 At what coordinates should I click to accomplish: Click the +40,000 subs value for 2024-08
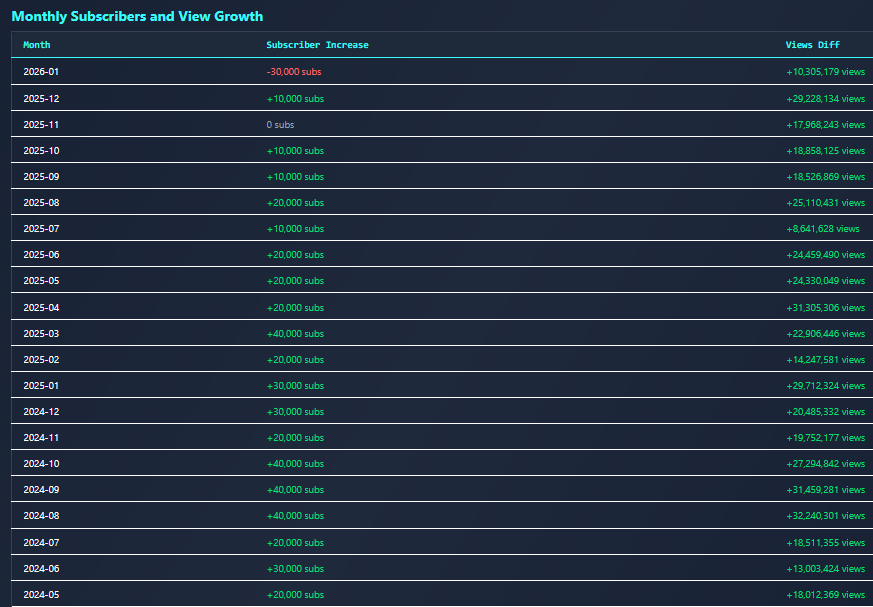pos(295,516)
